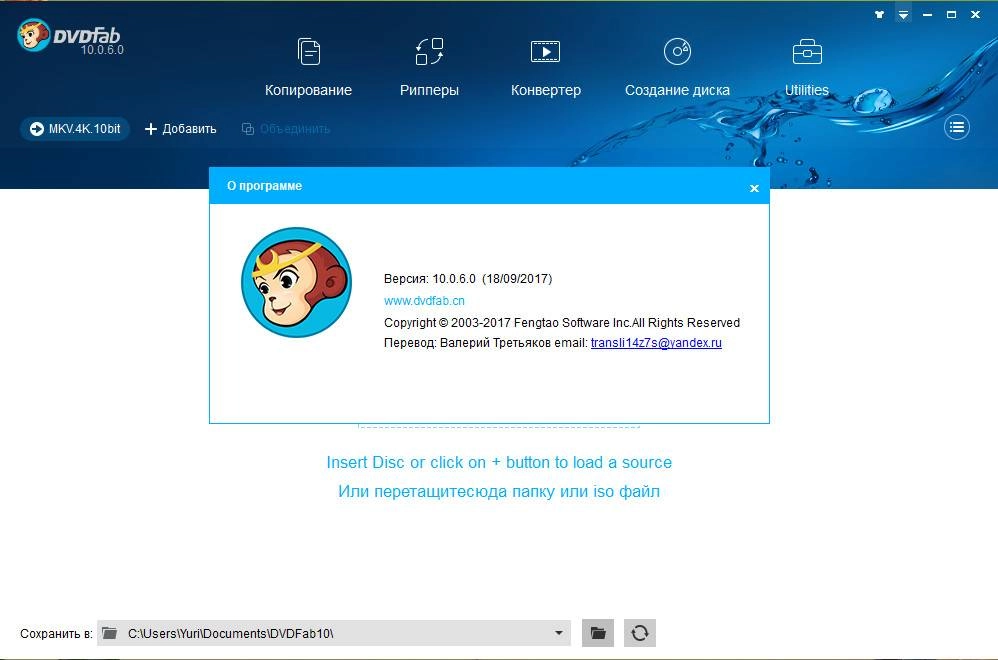This screenshot has height=660, width=998.
Task: Close the DVDFab main window
Action: [x=975, y=15]
